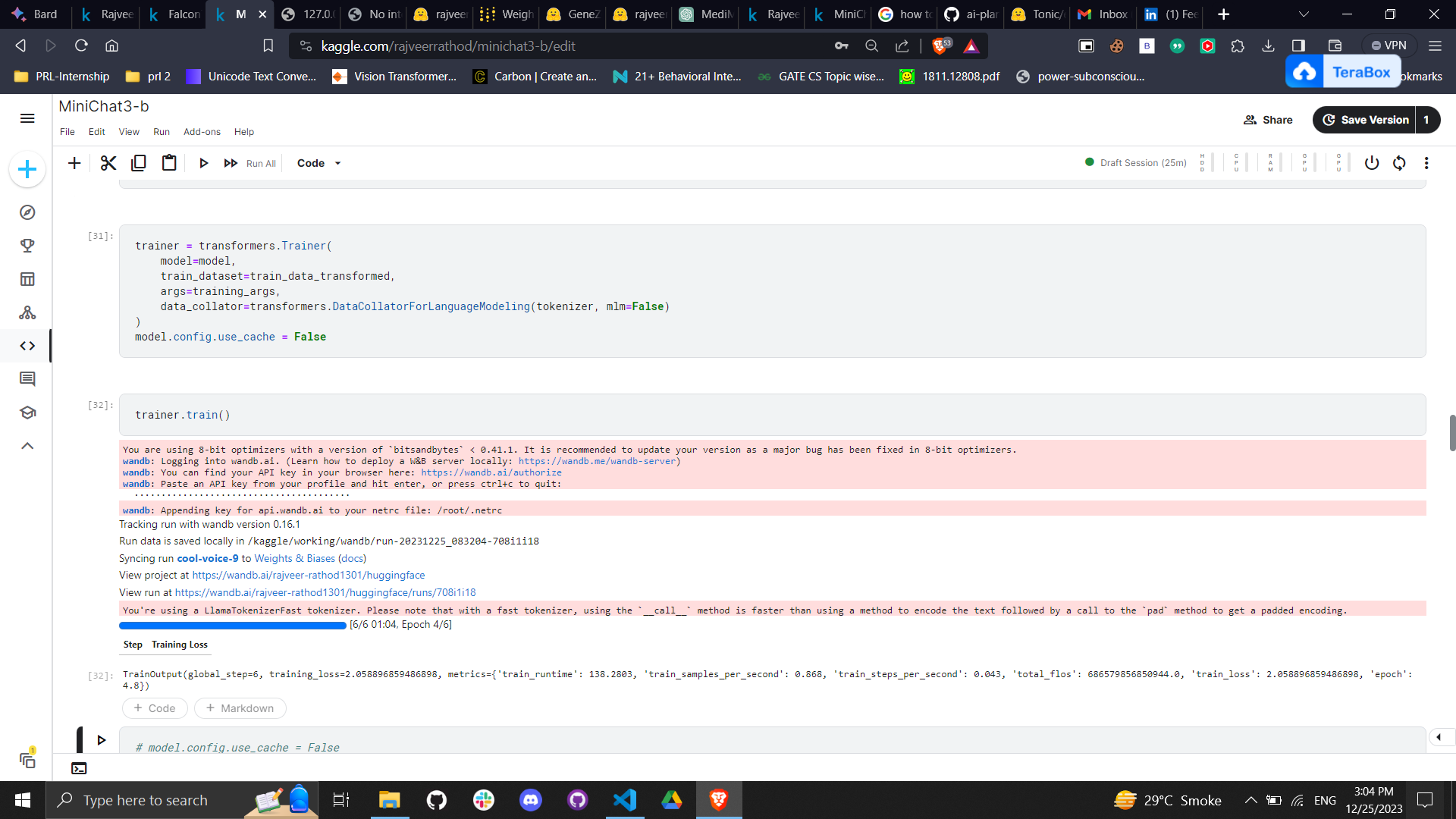Open the Edit menu
This screenshot has width=1456, height=819.
point(96,132)
